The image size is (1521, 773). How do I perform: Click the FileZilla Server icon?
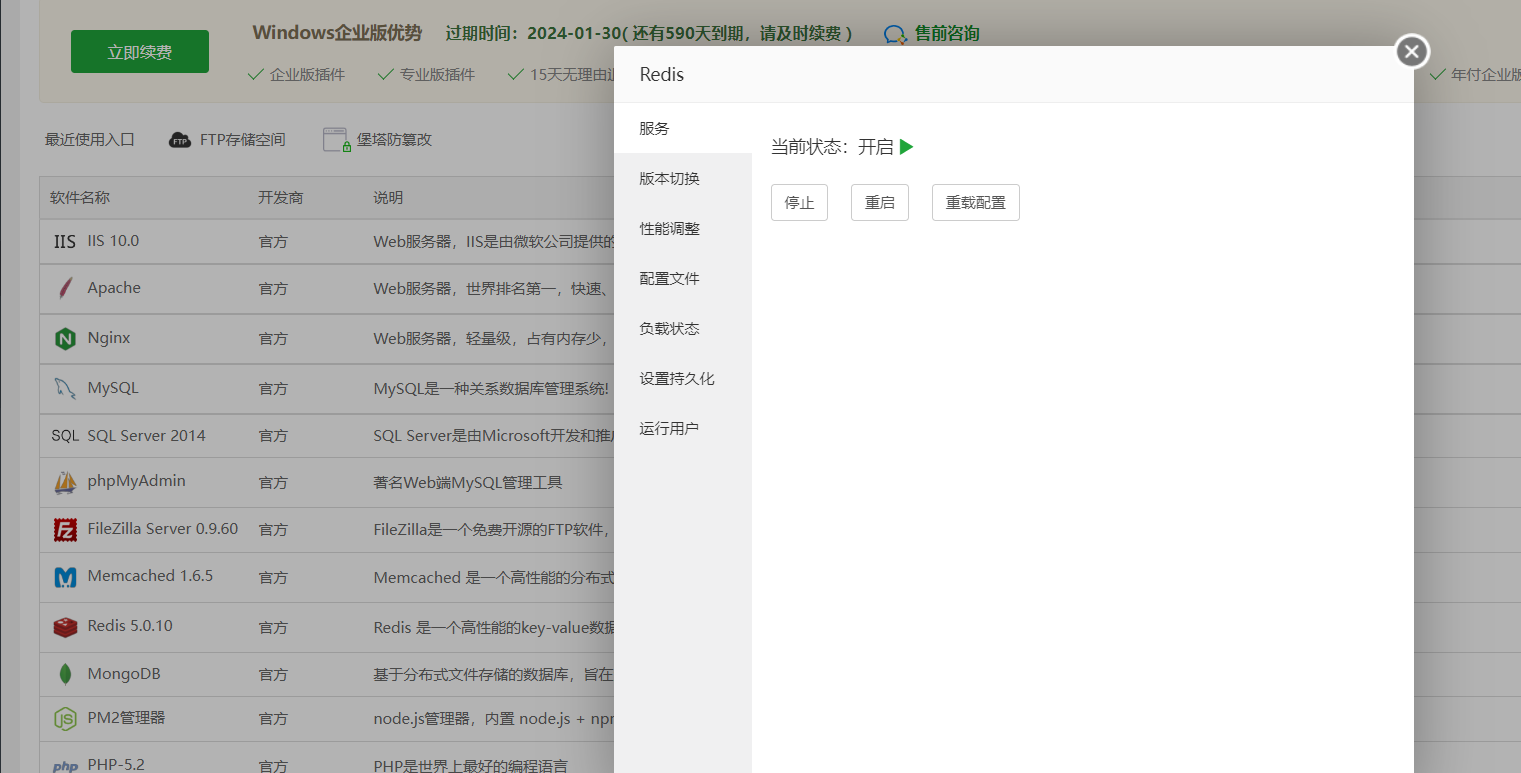pos(65,530)
